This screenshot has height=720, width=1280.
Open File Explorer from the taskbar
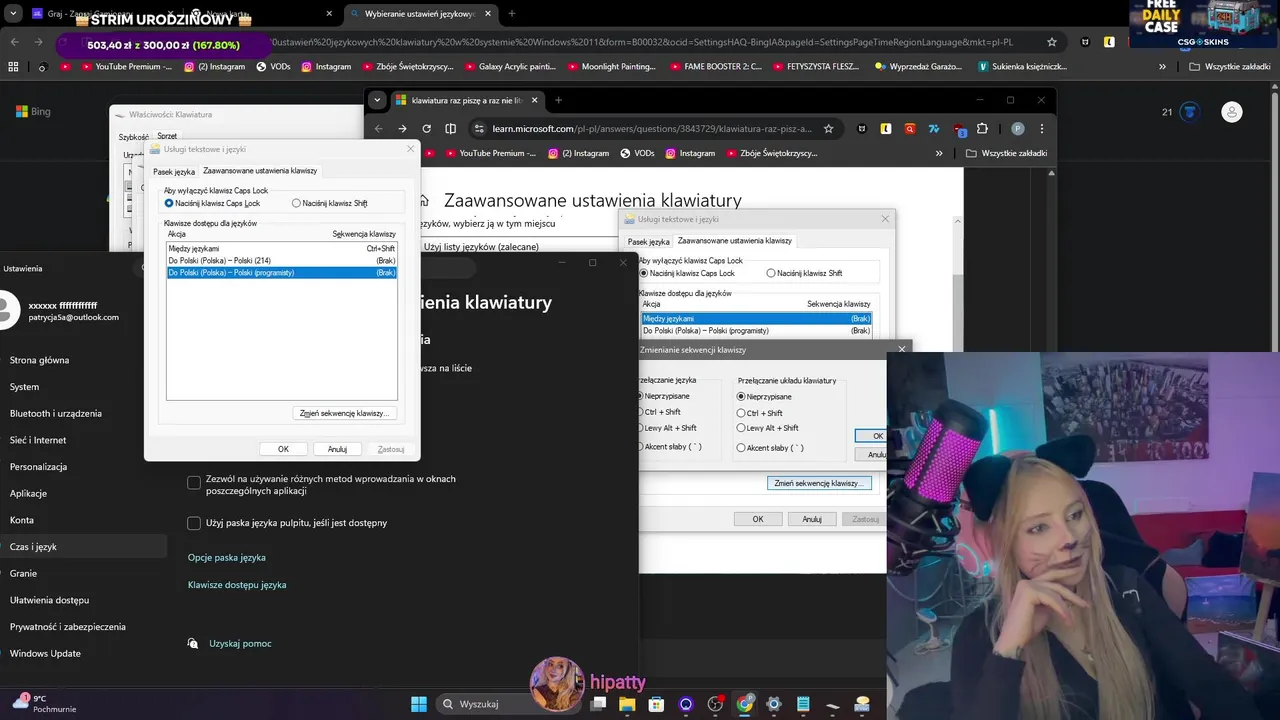click(x=627, y=704)
